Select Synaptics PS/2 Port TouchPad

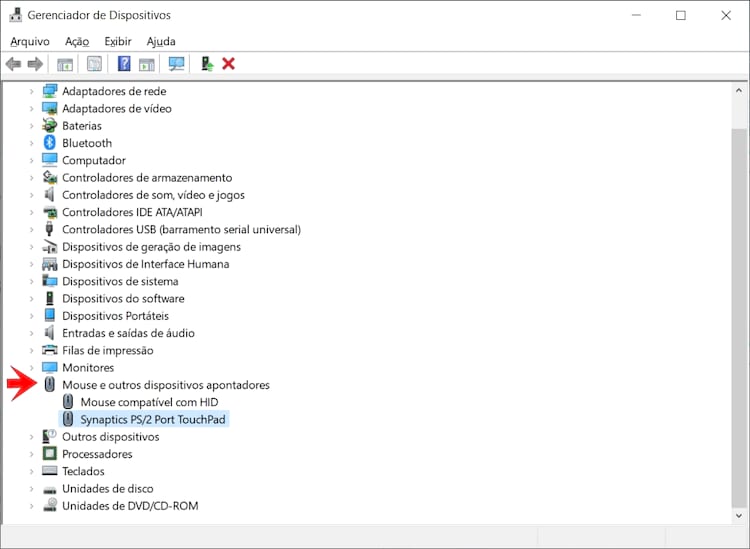click(153, 419)
